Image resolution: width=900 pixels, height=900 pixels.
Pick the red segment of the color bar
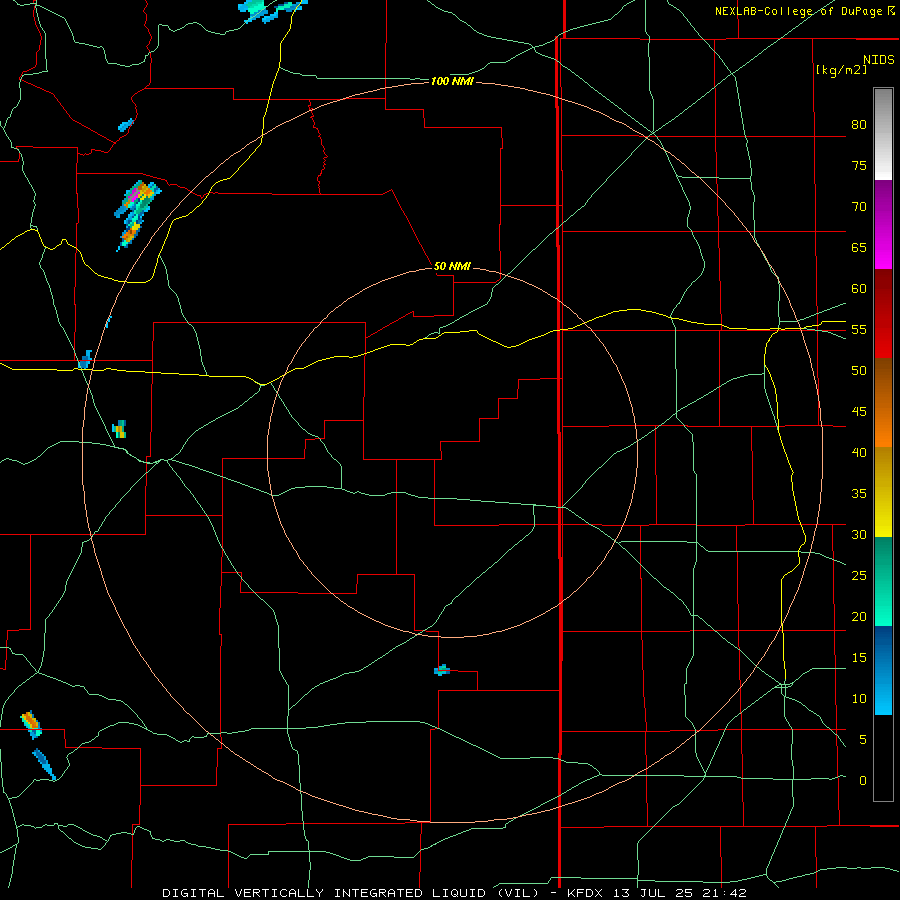point(883,314)
